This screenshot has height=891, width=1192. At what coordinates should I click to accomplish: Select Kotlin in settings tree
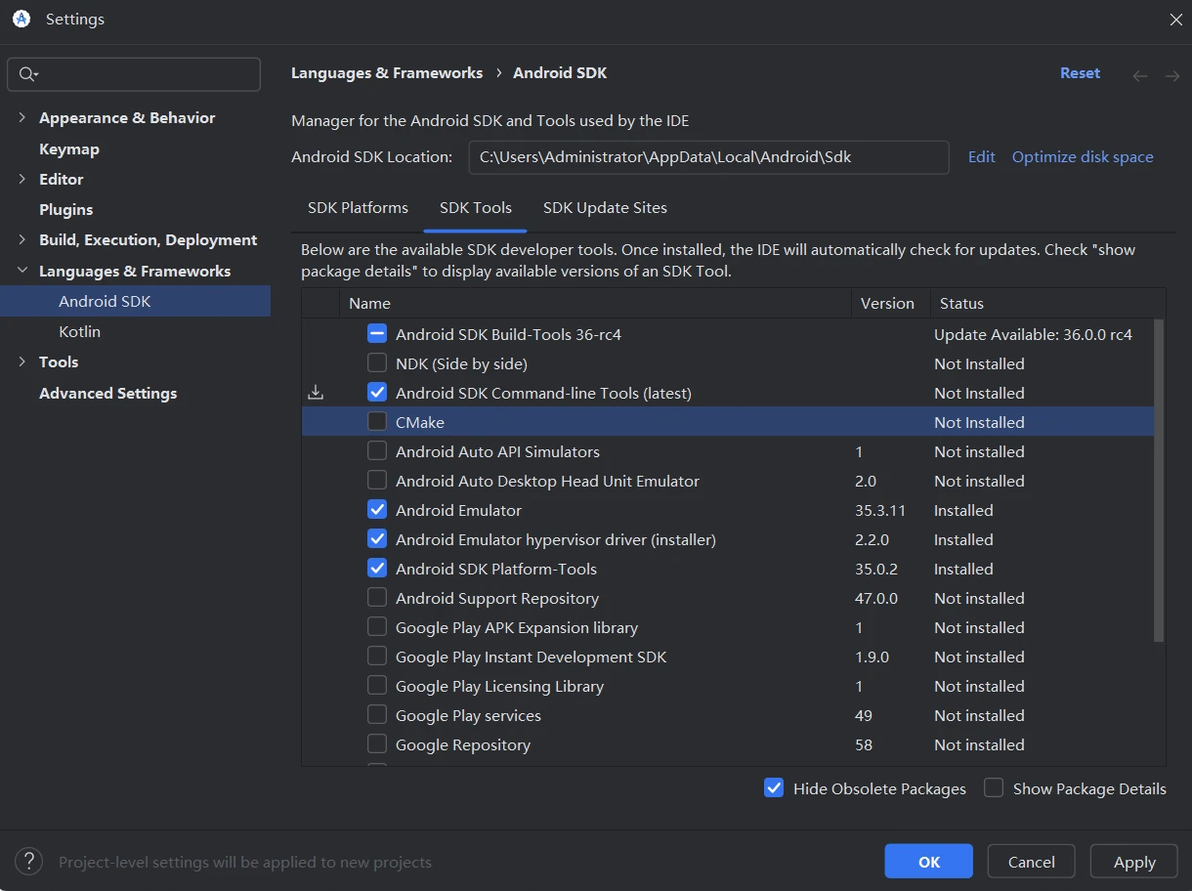(x=80, y=331)
